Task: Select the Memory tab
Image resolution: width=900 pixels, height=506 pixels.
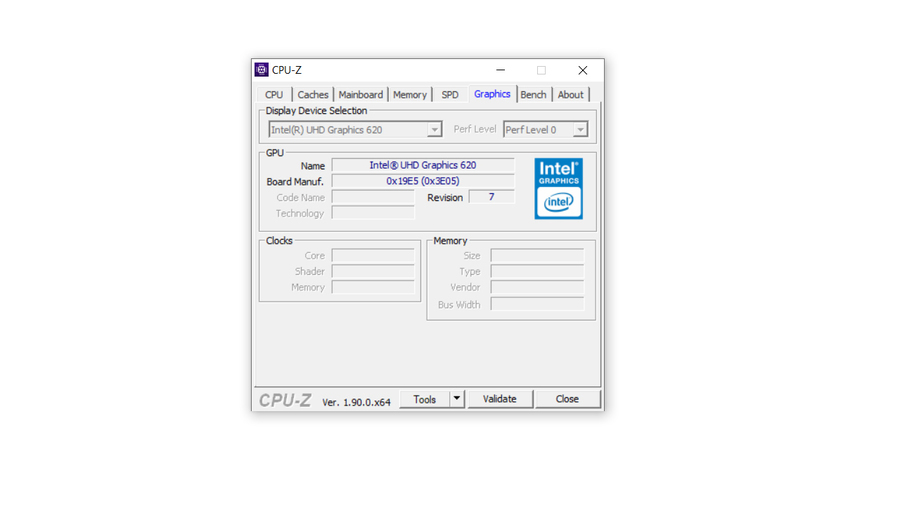Action: 410,95
